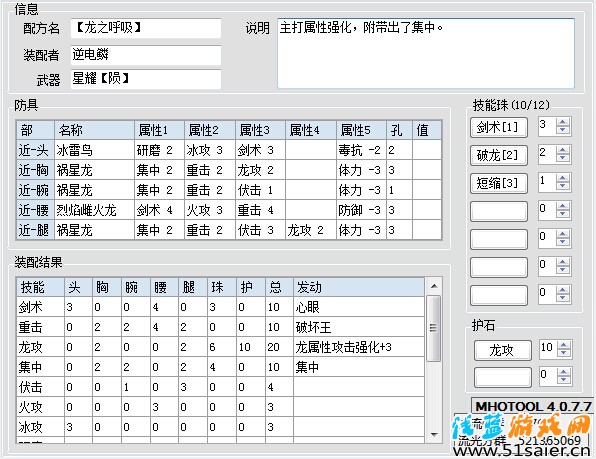Increase the 剑术[1] gem count with the up arrow
The width and height of the screenshot is (596, 459).
(563, 122)
